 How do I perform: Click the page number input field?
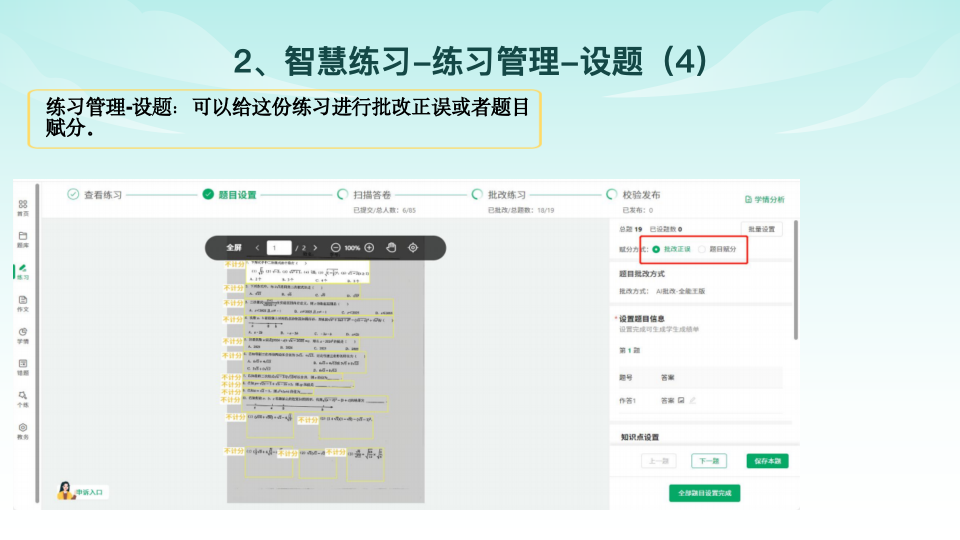279,247
